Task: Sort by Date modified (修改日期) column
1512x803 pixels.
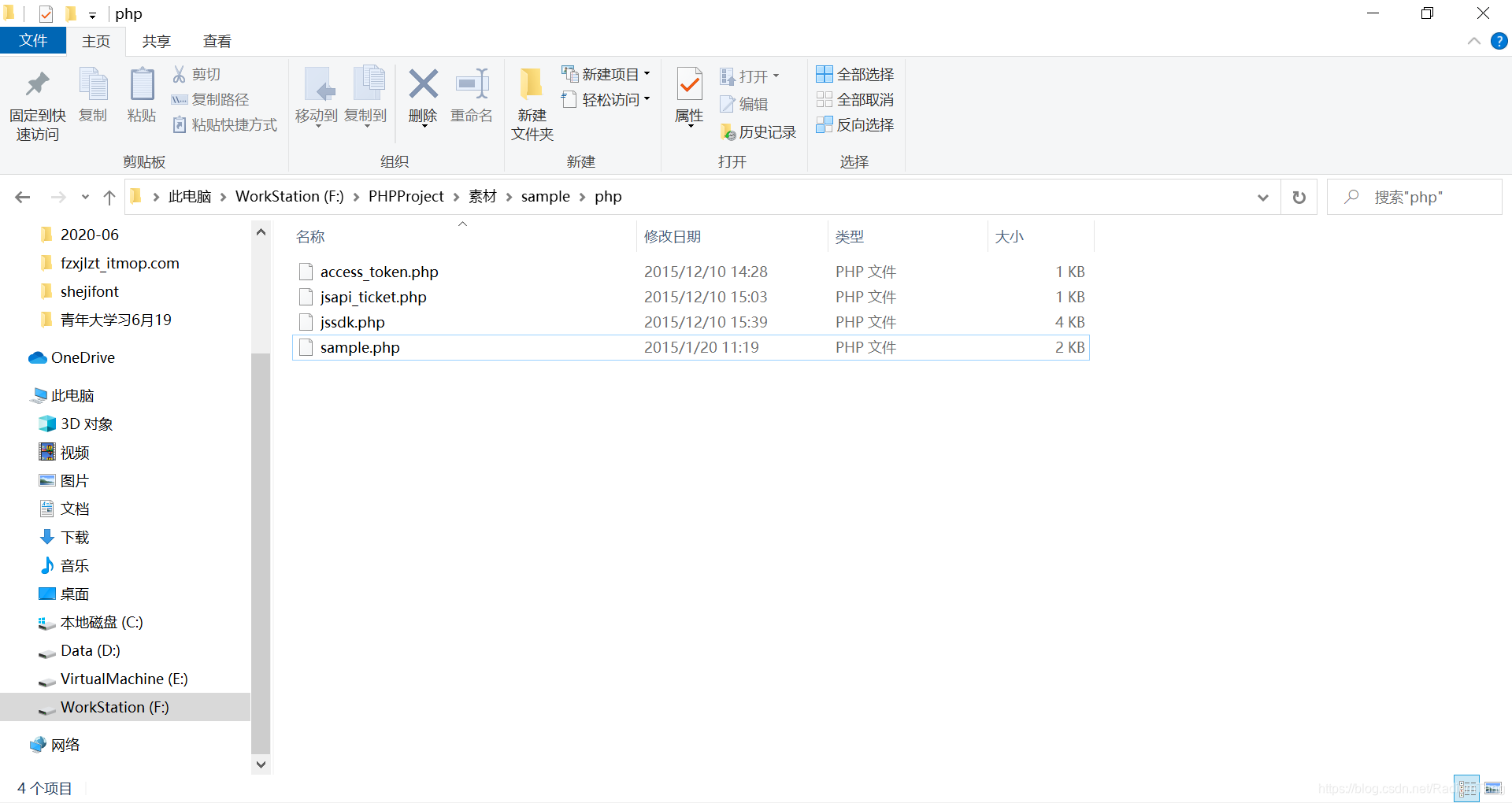Action: click(732, 236)
